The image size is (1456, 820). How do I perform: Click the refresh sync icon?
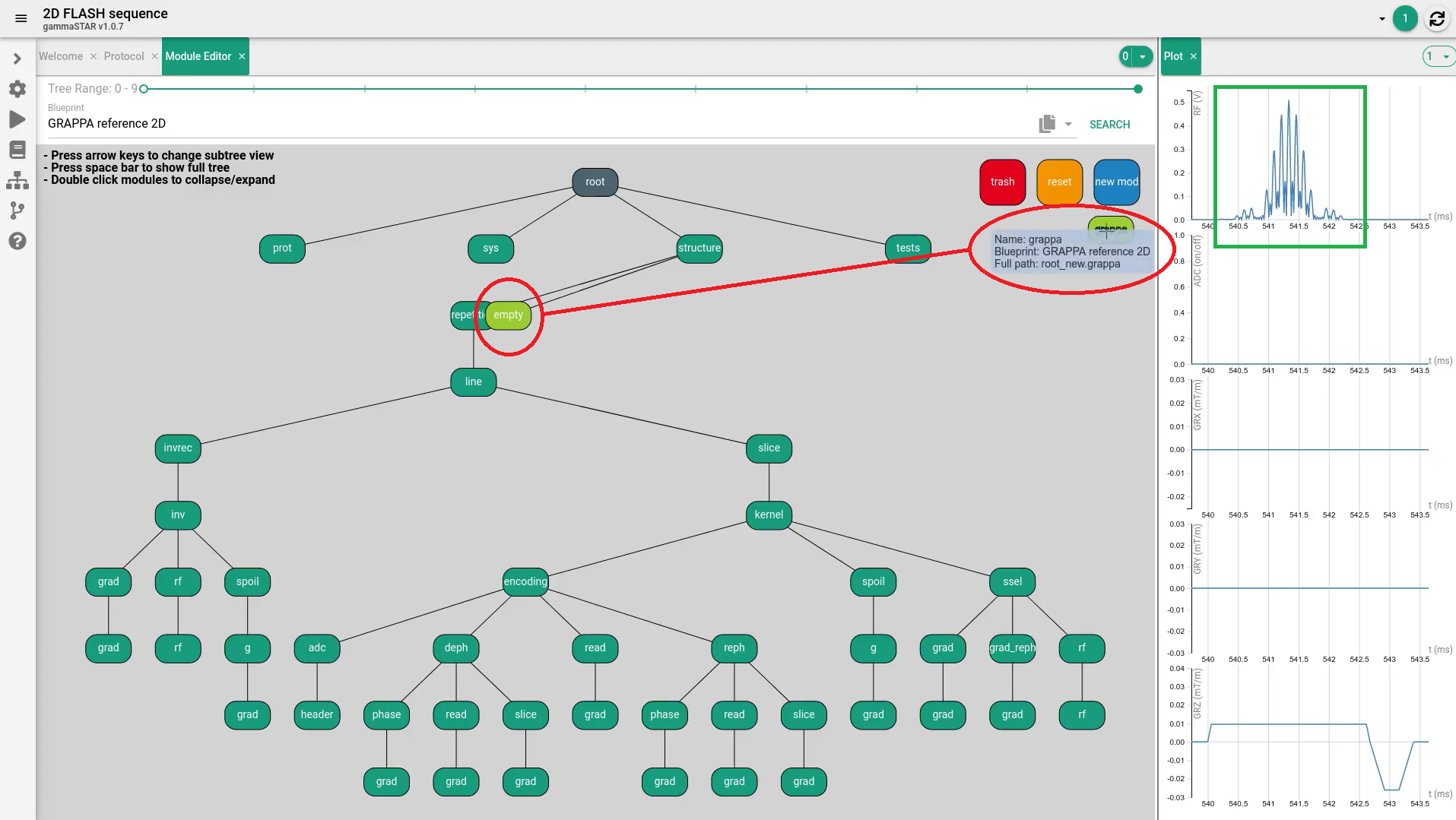point(1436,18)
